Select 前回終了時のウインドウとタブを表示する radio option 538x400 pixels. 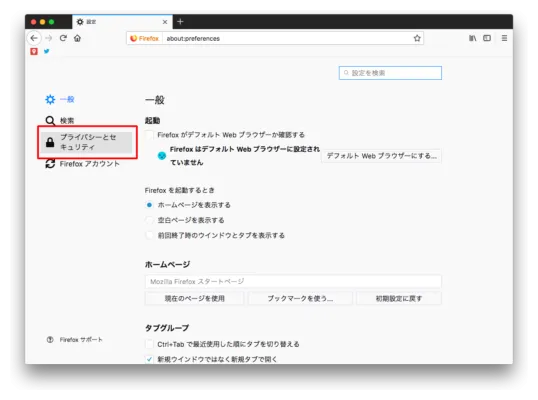pyautogui.click(x=149, y=235)
